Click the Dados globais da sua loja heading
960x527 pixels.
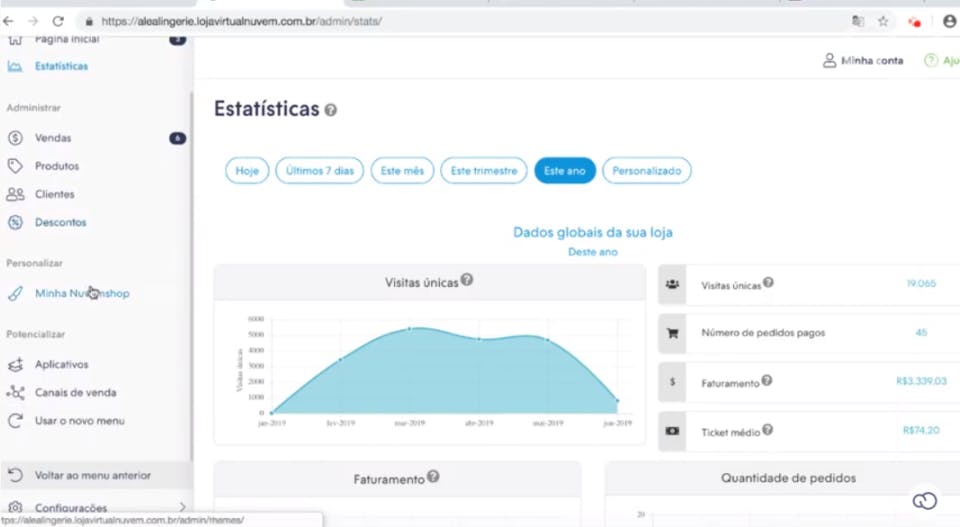[x=593, y=233]
